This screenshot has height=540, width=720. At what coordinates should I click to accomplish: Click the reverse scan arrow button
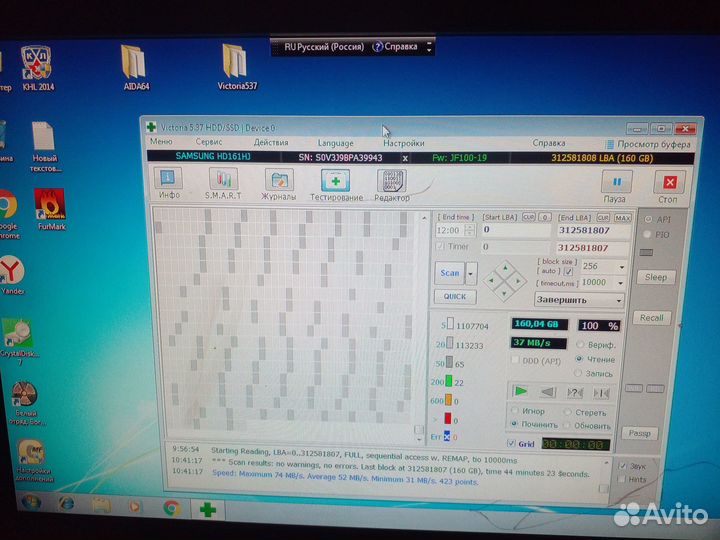pos(548,392)
